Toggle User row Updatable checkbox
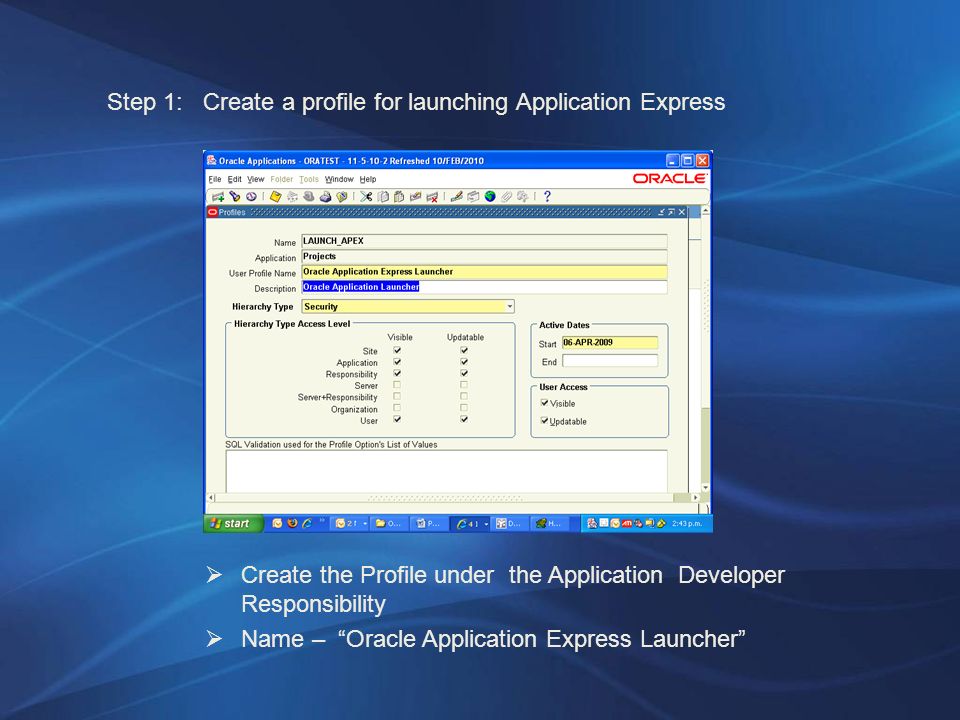 tap(464, 419)
